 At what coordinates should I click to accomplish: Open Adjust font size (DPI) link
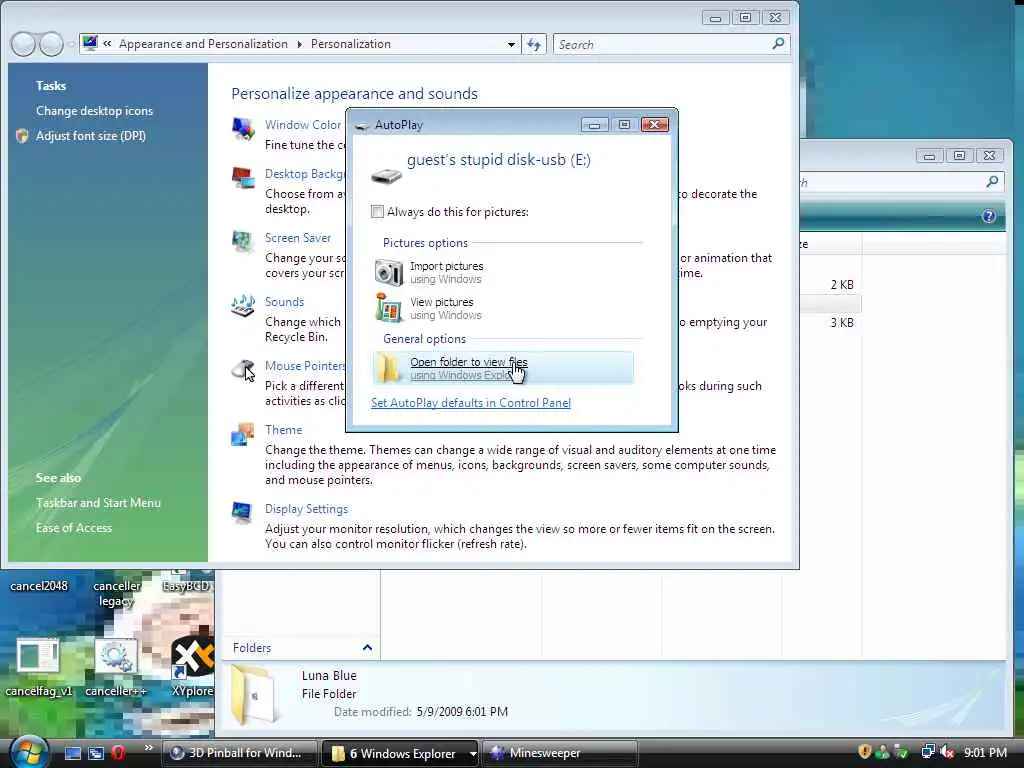[91, 136]
